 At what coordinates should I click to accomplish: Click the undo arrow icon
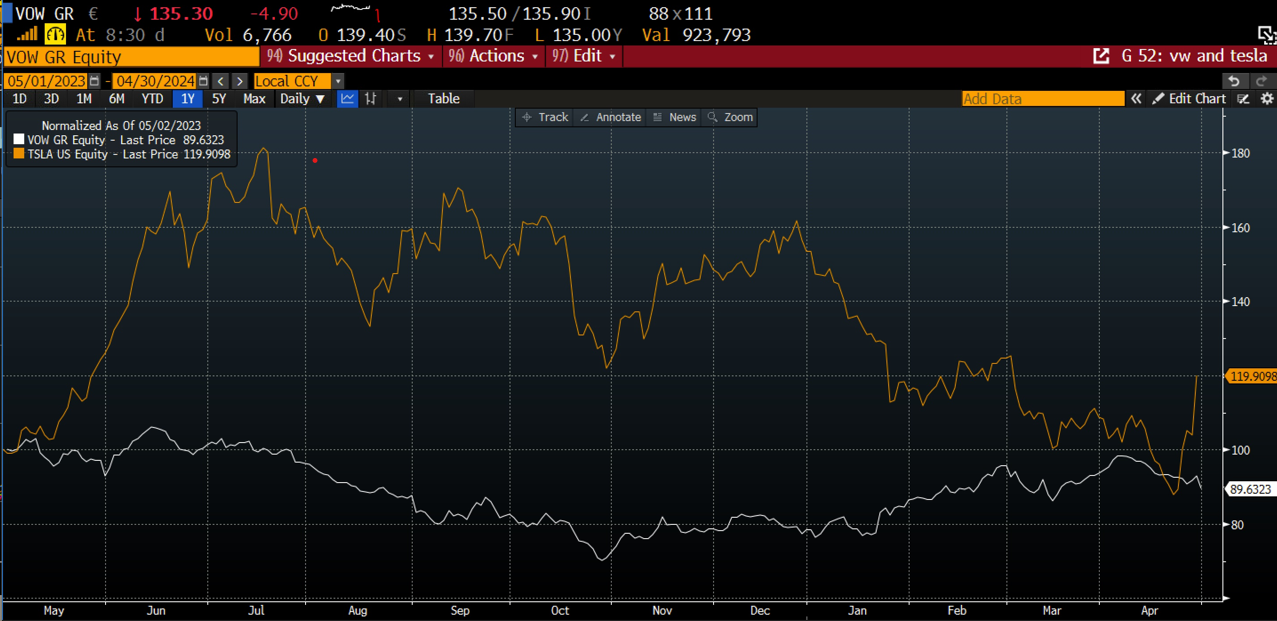pos(1234,81)
